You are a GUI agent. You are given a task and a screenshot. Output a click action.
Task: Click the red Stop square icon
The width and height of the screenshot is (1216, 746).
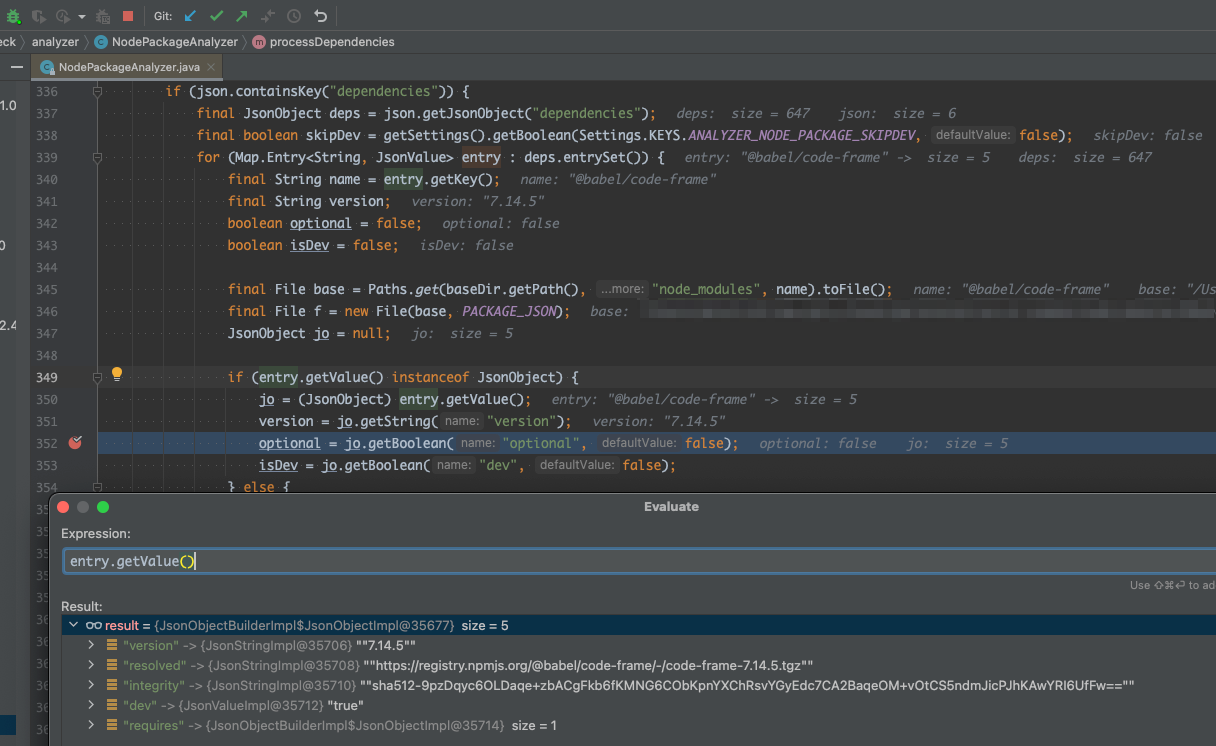pos(129,15)
